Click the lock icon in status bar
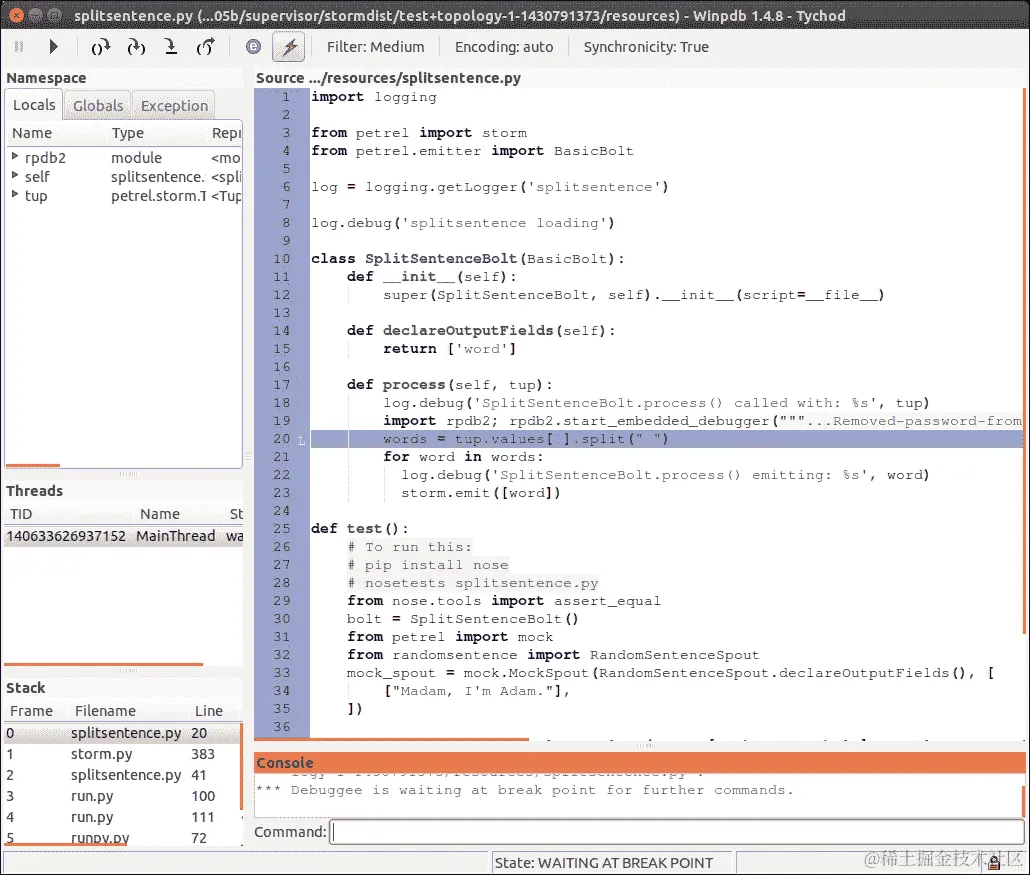 [994, 863]
